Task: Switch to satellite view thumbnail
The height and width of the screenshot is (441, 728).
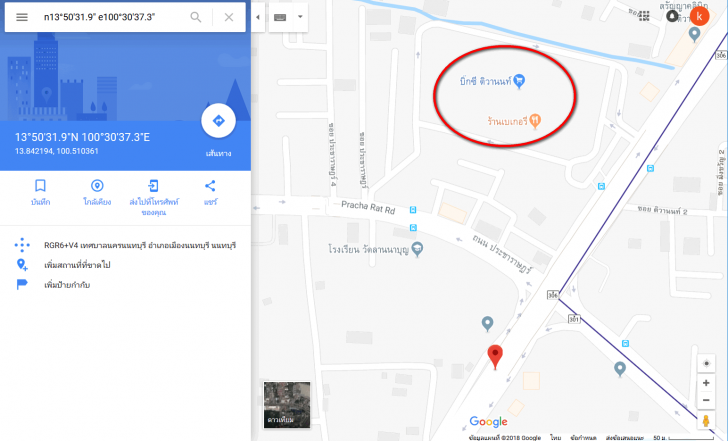Action: click(287, 405)
